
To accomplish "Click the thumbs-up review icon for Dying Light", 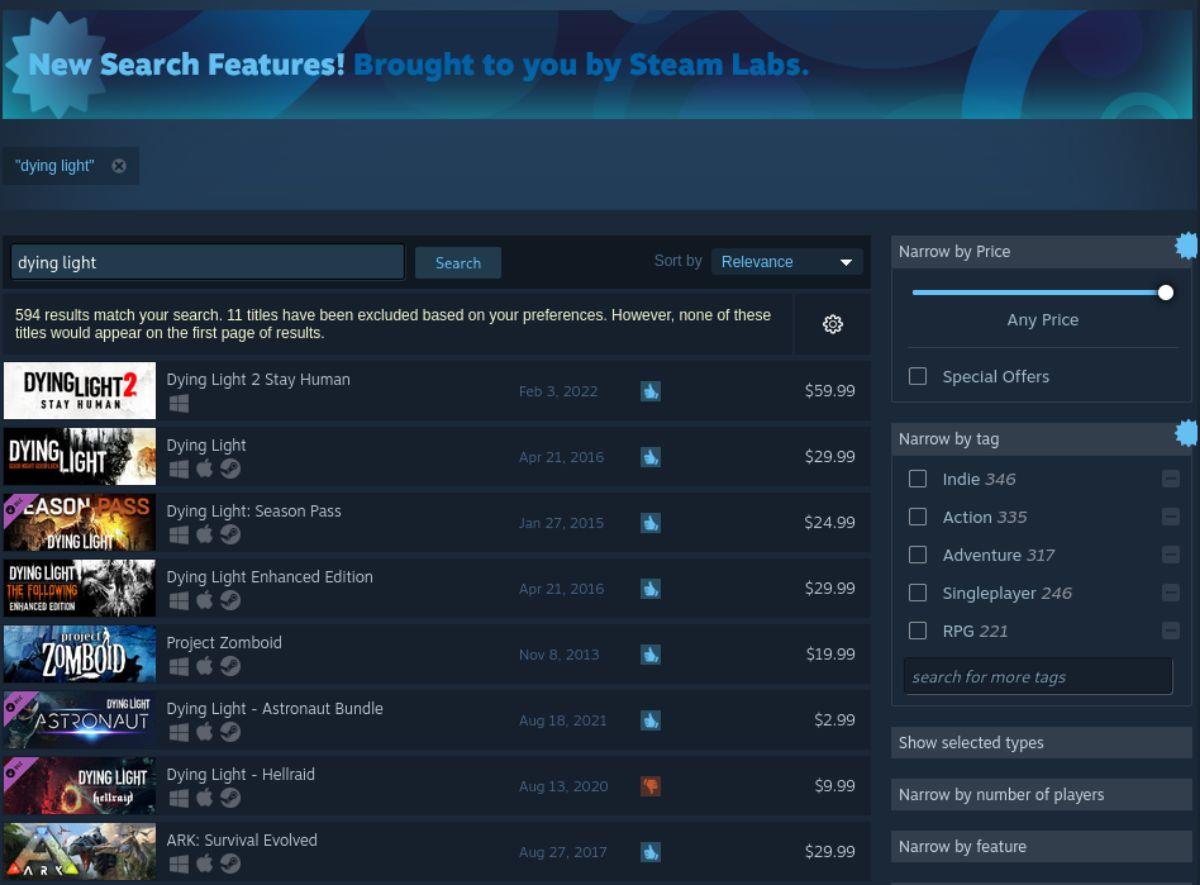I will tap(650, 457).
